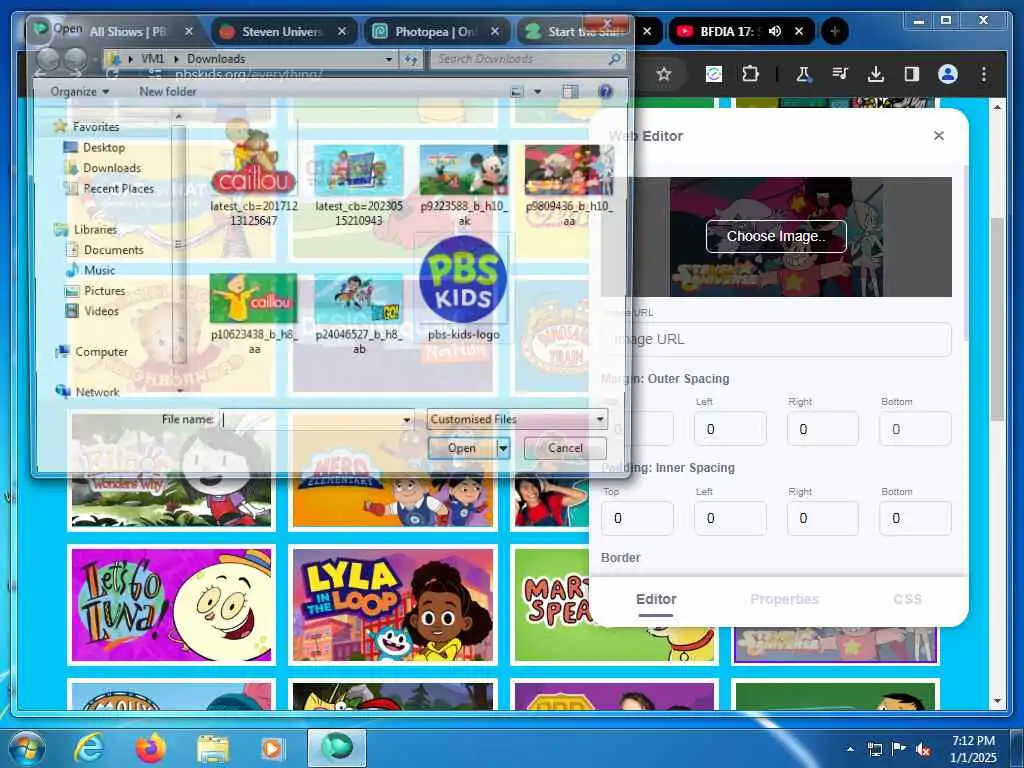Expand the Organize menu
1024x768 pixels.
80,91
